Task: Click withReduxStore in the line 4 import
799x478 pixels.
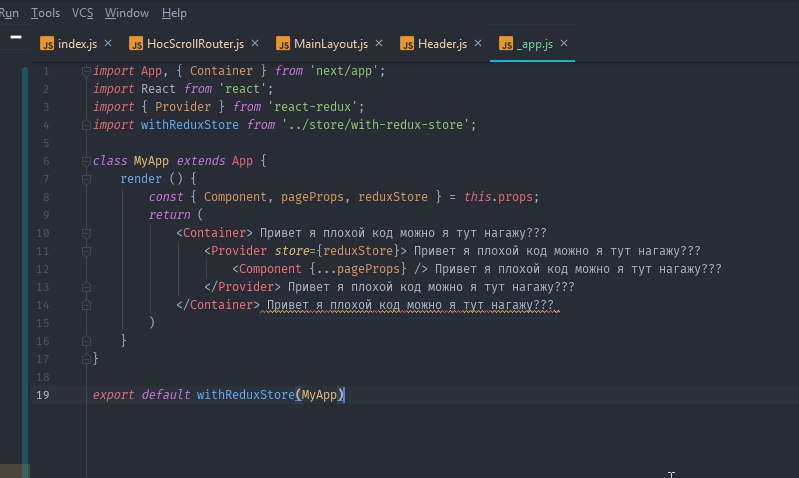Action: pos(190,125)
